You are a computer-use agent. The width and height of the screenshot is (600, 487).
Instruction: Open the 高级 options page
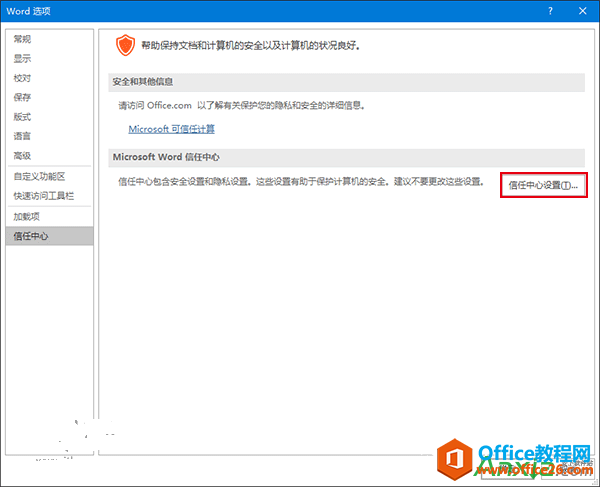click(49, 156)
